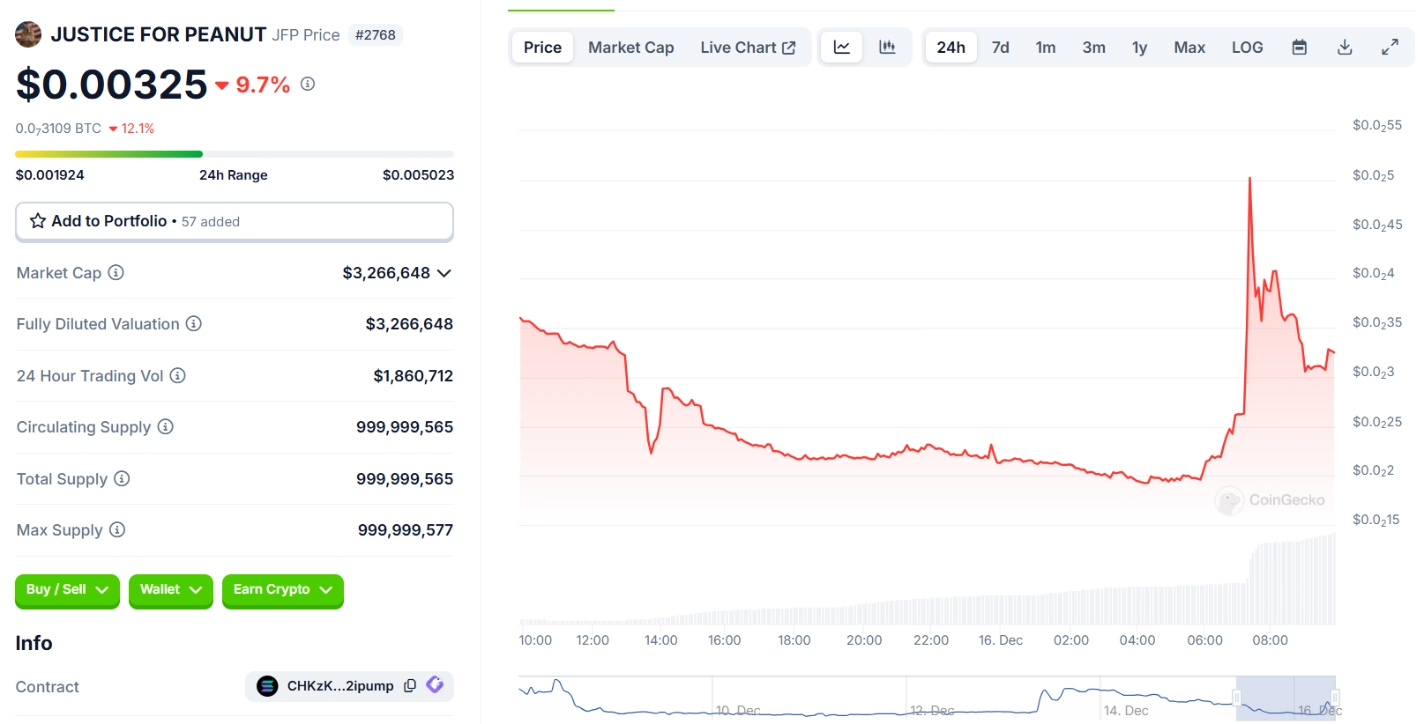Show Market Cap info tooltip icon
This screenshot has width=1424, height=724.
(116, 272)
